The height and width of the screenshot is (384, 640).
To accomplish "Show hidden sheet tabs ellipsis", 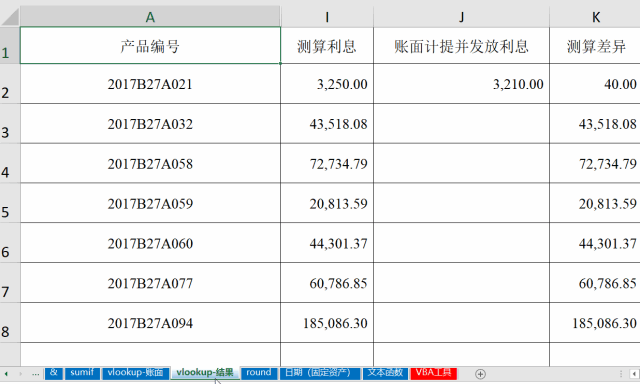I will pos(36,374).
